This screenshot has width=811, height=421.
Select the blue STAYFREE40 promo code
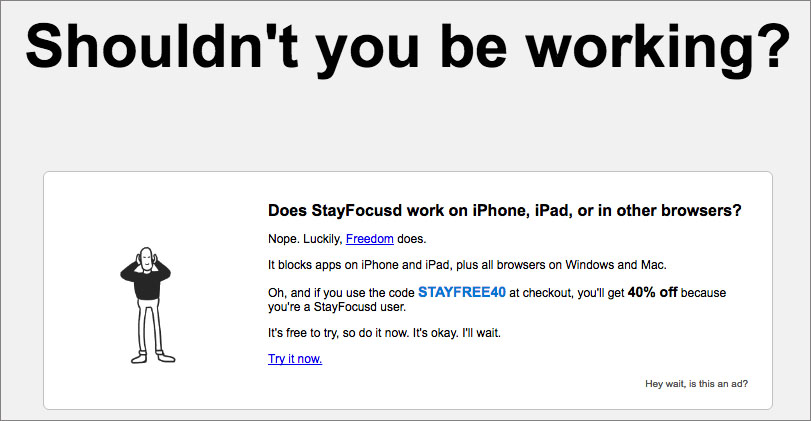[x=461, y=292]
